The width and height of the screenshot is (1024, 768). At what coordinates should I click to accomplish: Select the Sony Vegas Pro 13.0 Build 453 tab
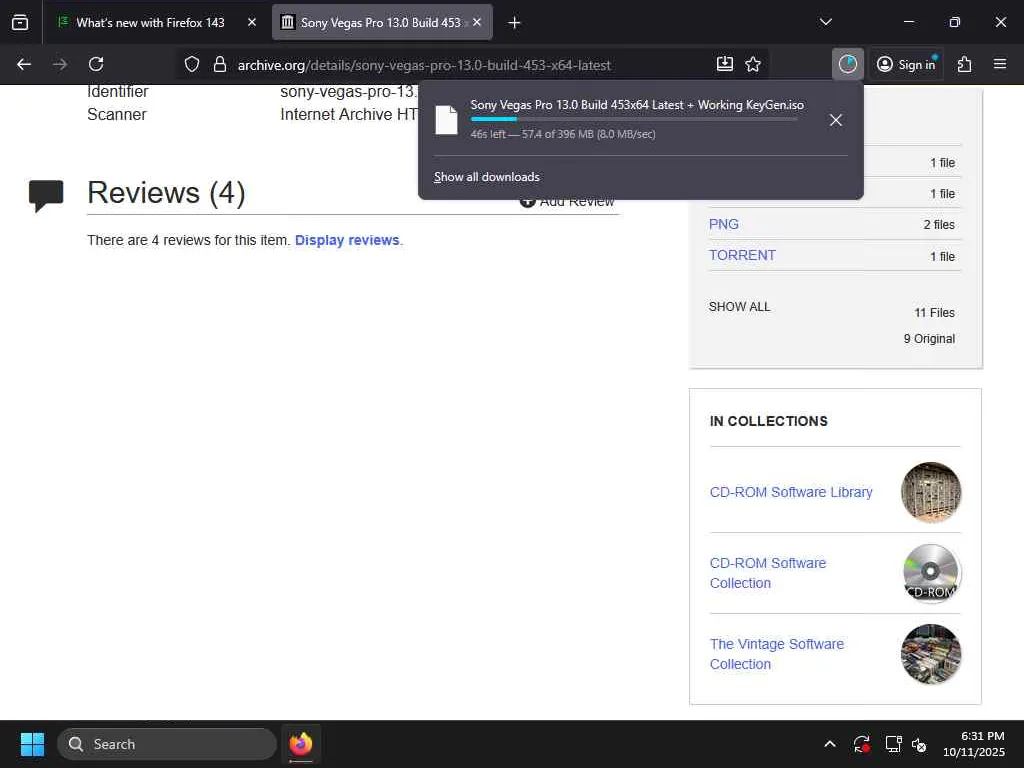point(381,23)
